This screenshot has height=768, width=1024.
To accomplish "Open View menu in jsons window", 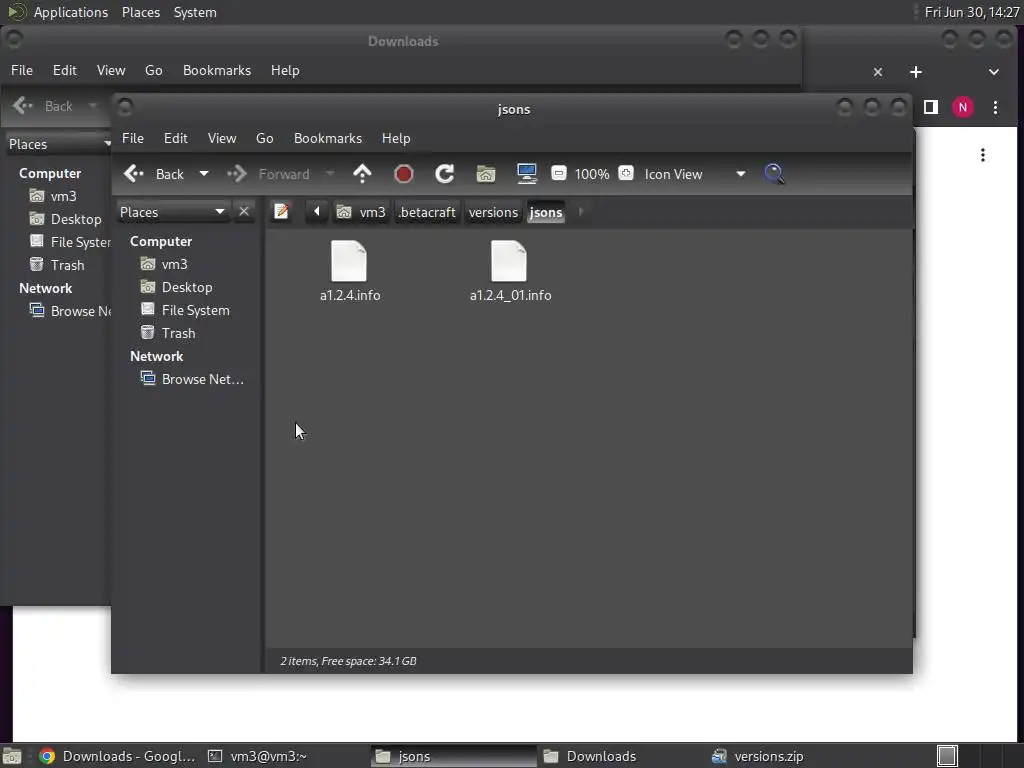I will click(x=222, y=138).
